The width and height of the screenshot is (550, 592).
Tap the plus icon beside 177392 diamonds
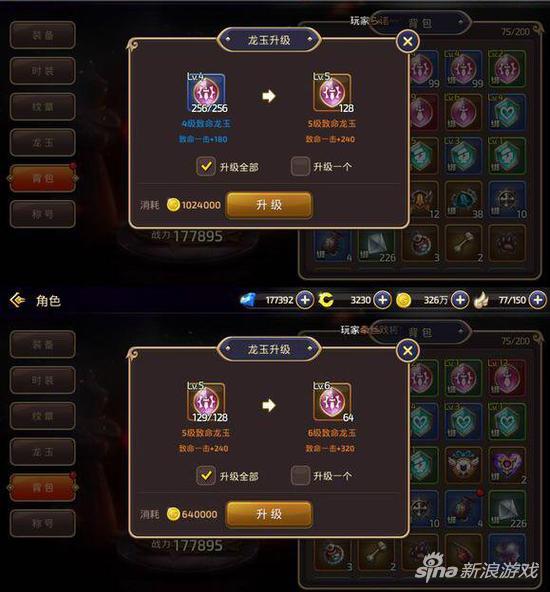305,300
